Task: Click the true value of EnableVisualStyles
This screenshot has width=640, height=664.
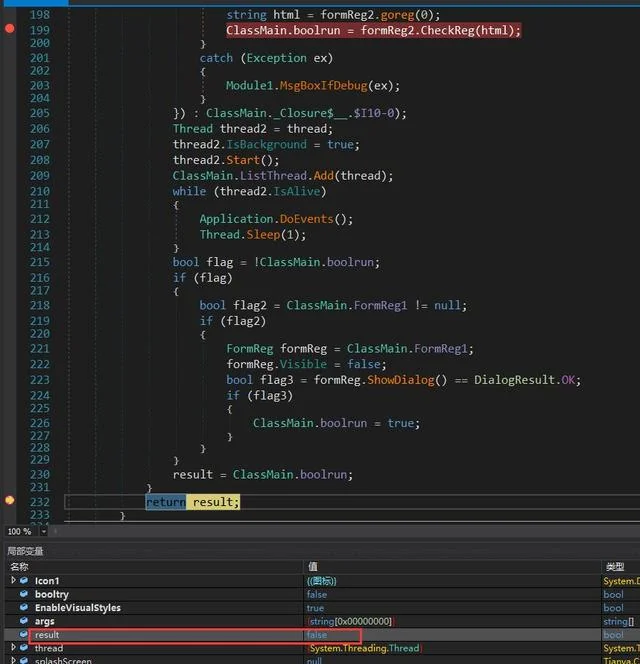Action: 316,608
